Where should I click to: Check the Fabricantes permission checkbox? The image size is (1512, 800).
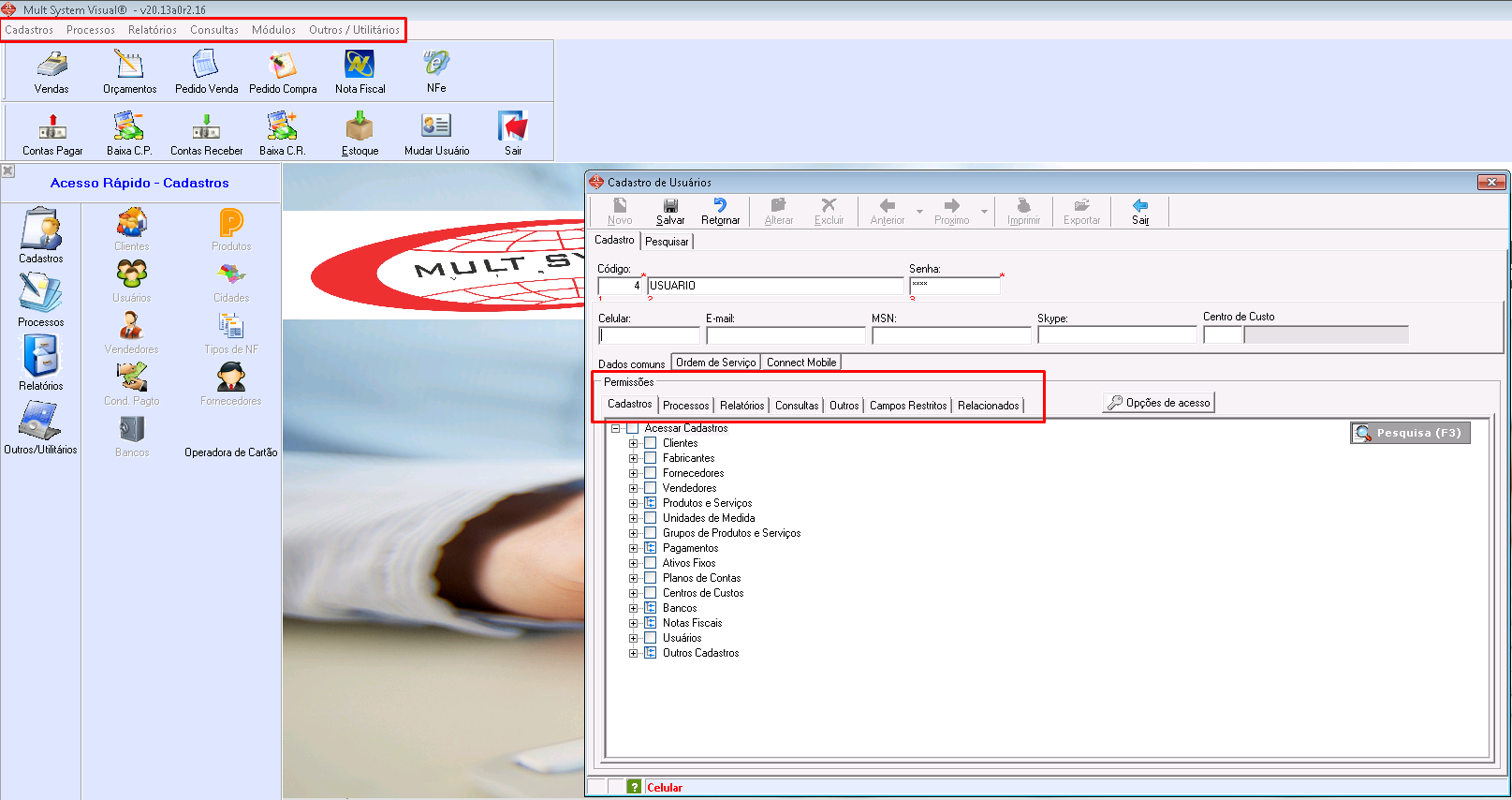point(651,458)
